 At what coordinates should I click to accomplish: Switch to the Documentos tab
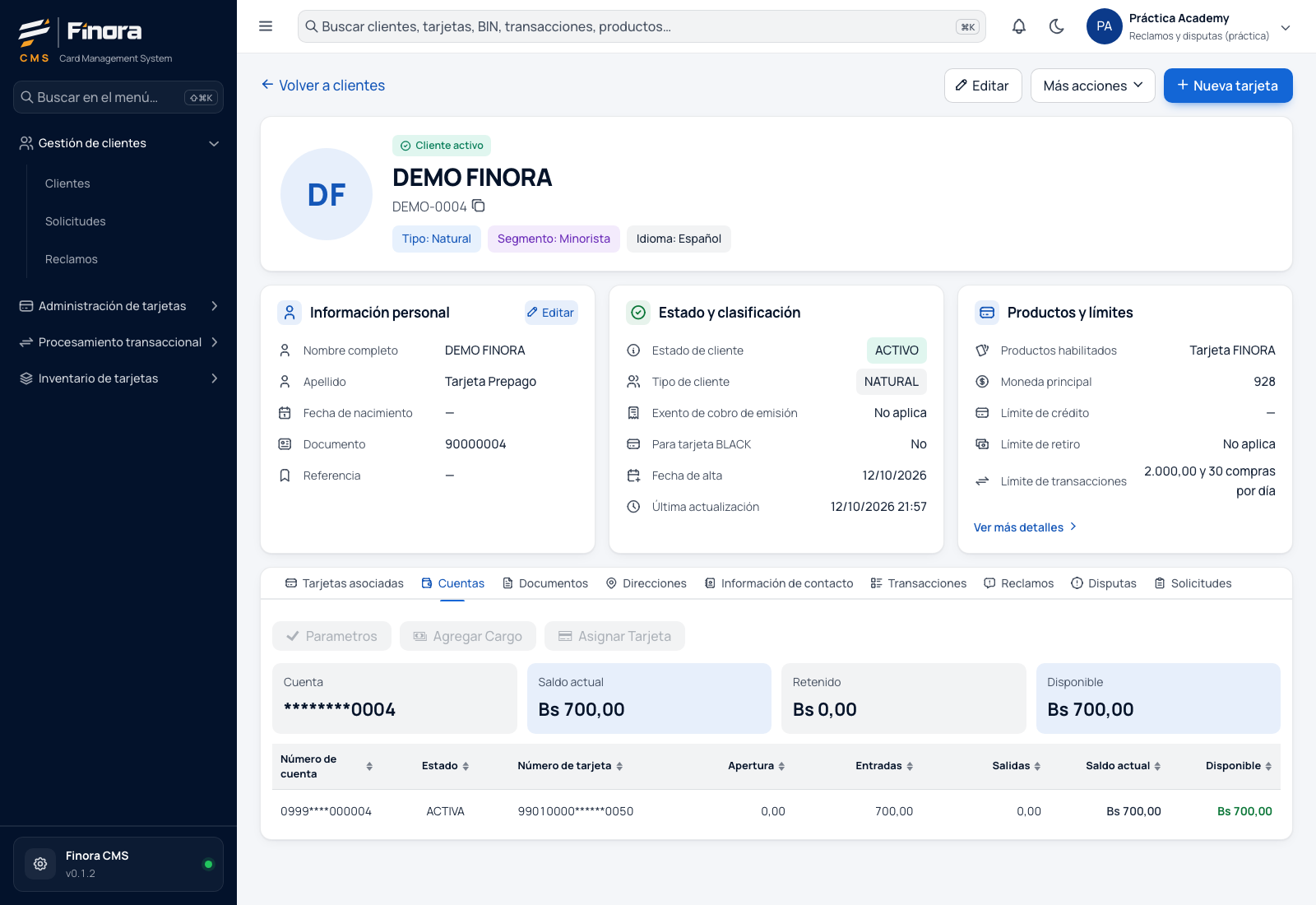click(x=545, y=583)
